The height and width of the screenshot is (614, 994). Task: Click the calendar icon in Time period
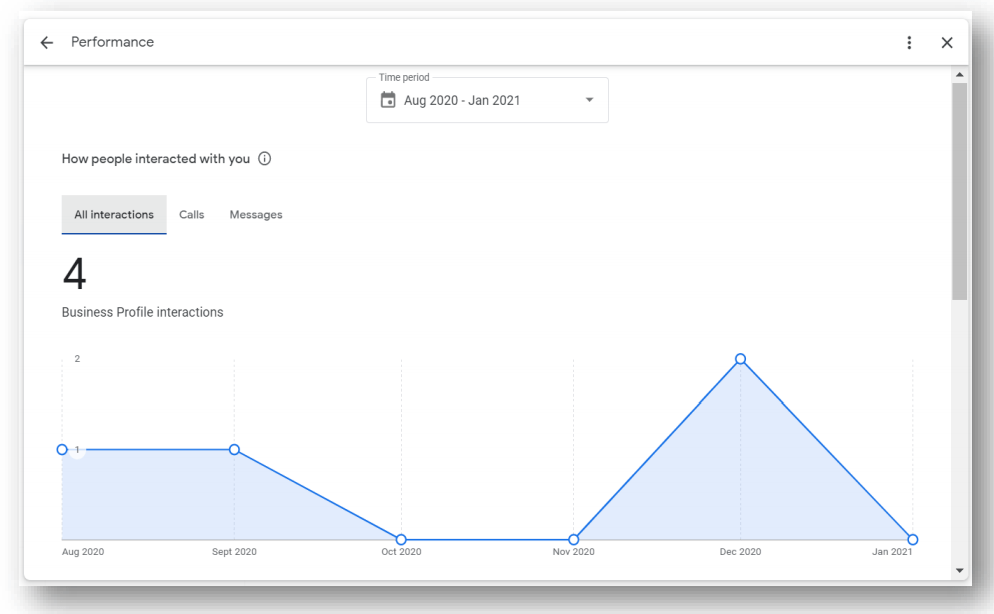pos(388,100)
